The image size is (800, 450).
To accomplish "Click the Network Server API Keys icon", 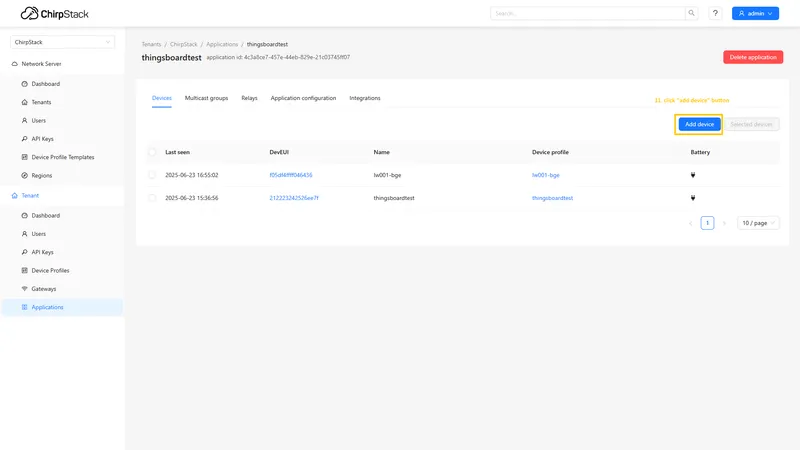I will 24,139.
